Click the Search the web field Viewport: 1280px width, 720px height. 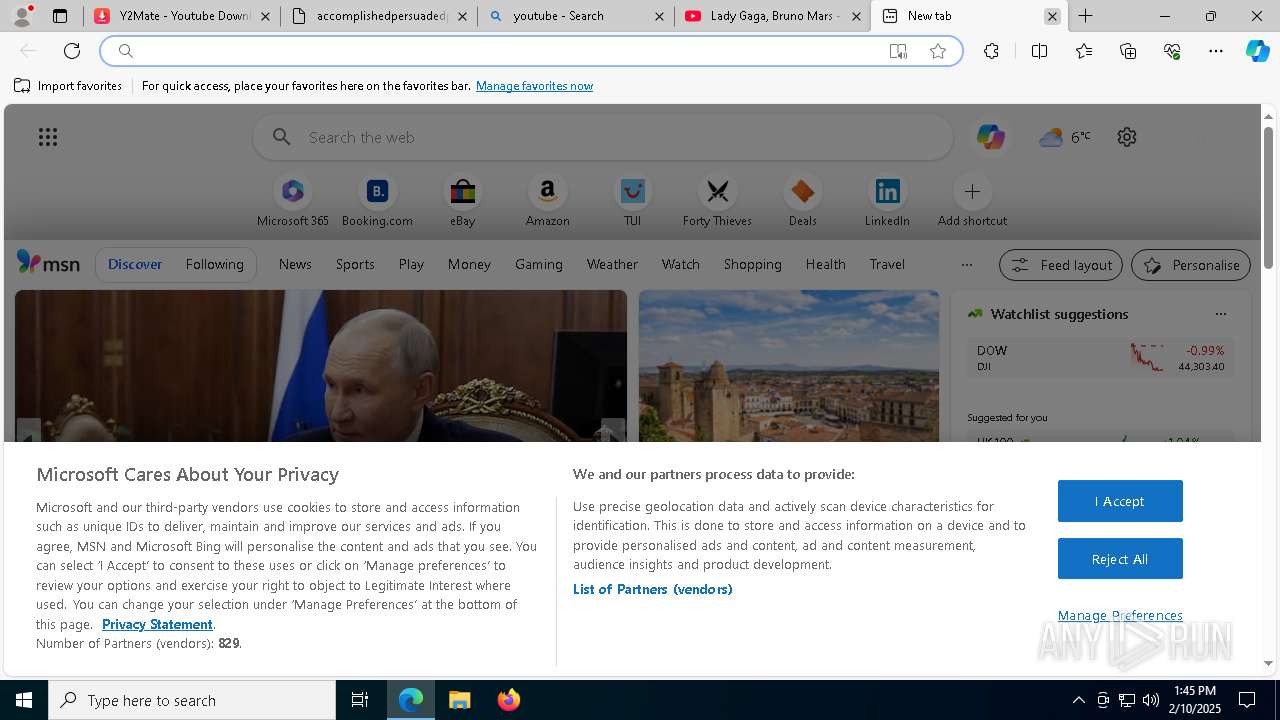(603, 137)
